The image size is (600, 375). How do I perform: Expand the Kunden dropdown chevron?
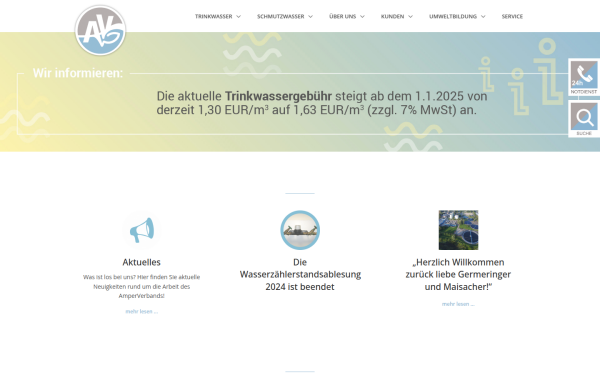click(410, 16)
